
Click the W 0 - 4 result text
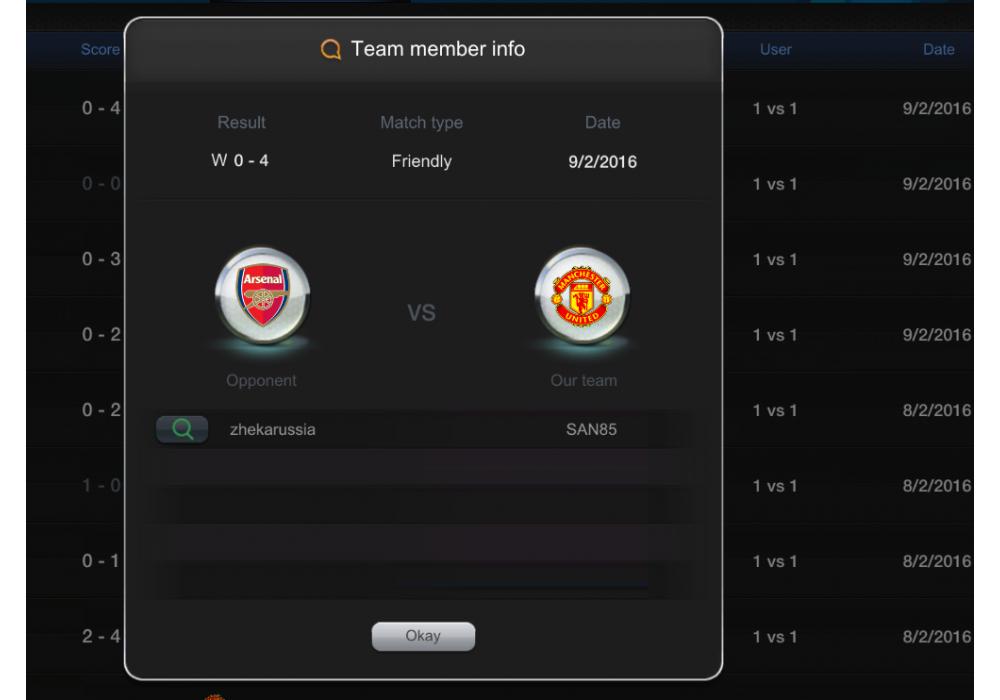click(240, 161)
